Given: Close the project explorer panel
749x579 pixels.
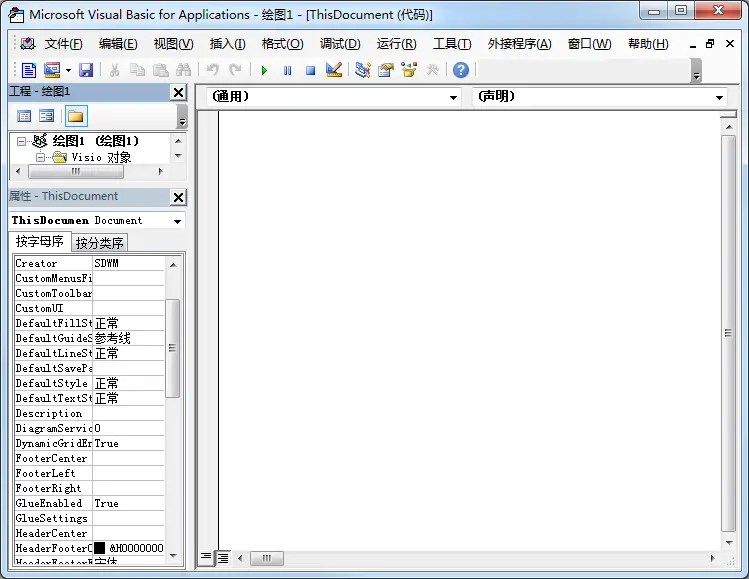Looking at the screenshot, I should pyautogui.click(x=179, y=92).
